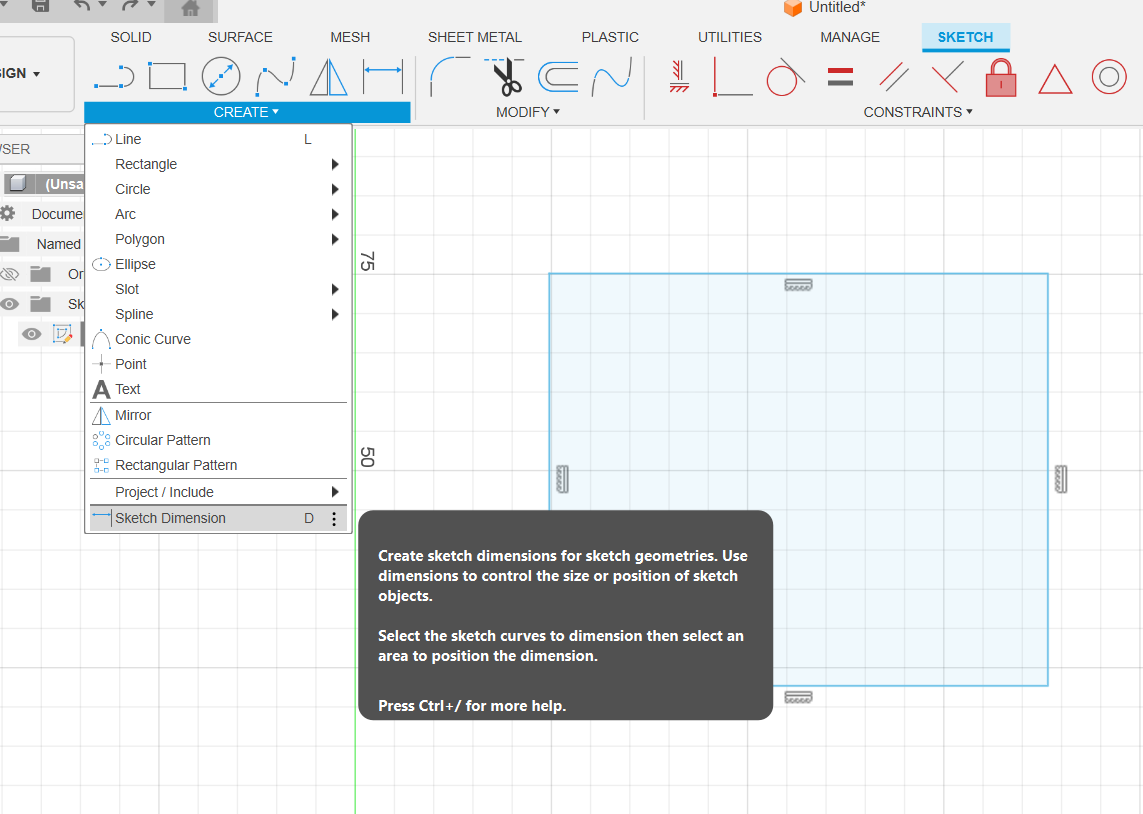Choose Mirror from the Create menu
Screen dimensions: 1143x814
(x=218, y=415)
